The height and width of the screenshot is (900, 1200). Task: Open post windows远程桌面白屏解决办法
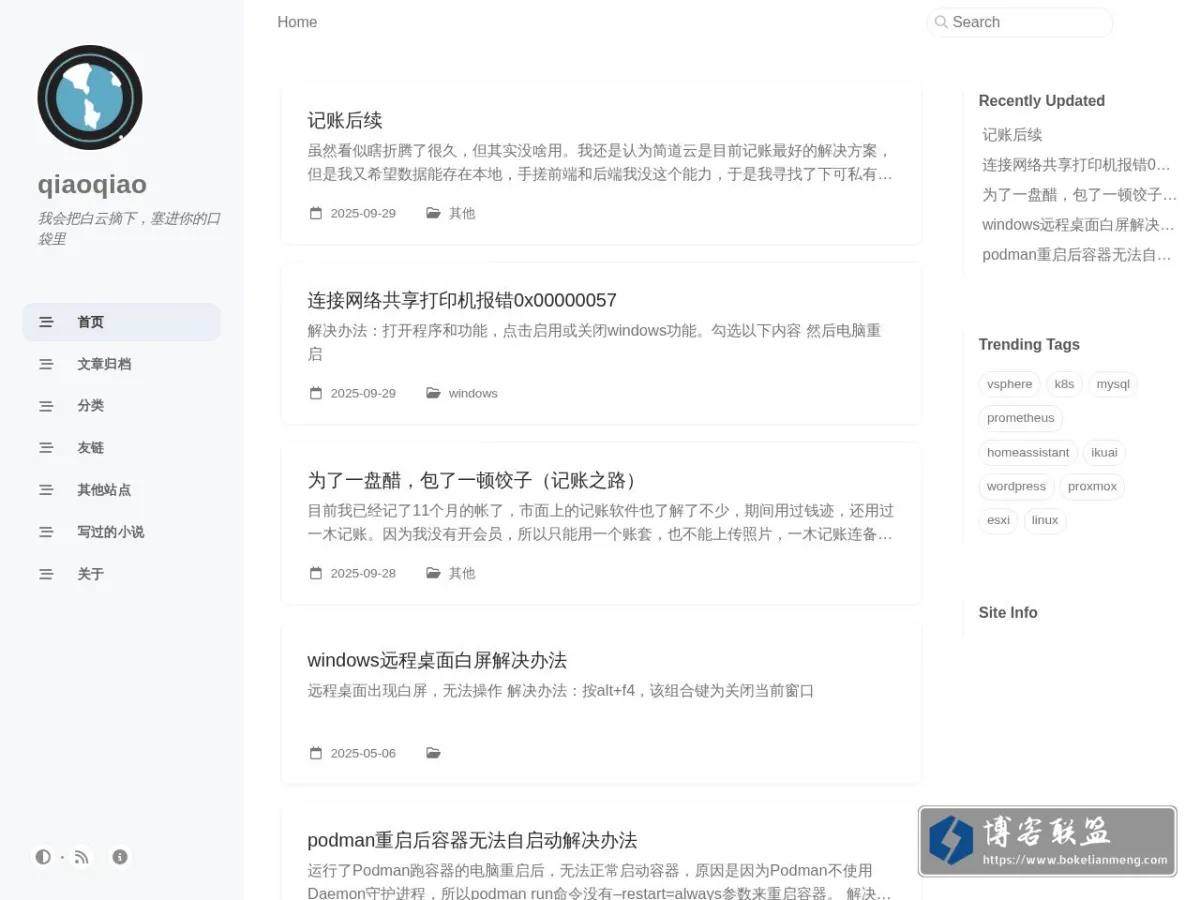437,660
